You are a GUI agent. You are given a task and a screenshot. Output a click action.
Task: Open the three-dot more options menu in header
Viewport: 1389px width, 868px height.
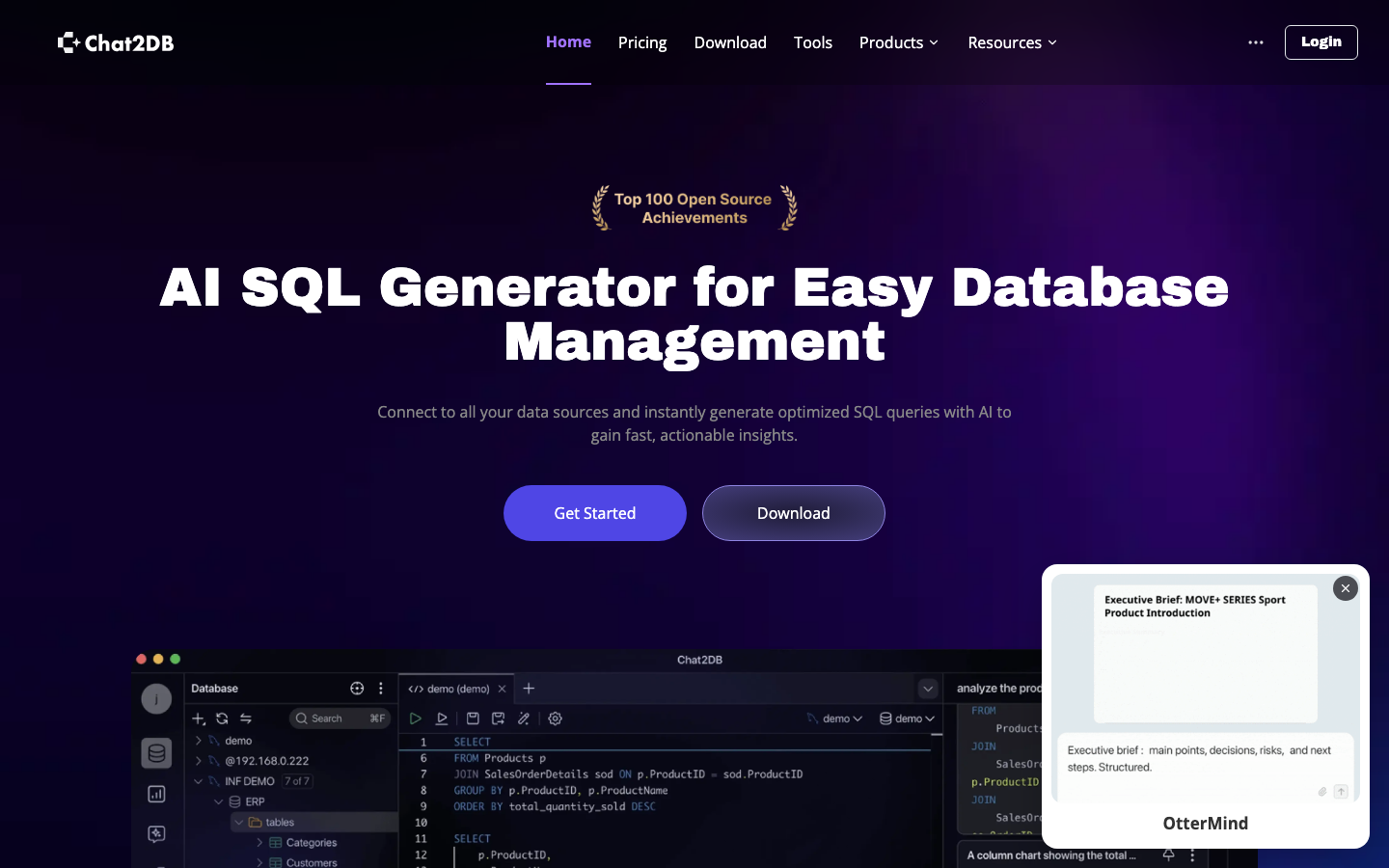tap(1256, 42)
